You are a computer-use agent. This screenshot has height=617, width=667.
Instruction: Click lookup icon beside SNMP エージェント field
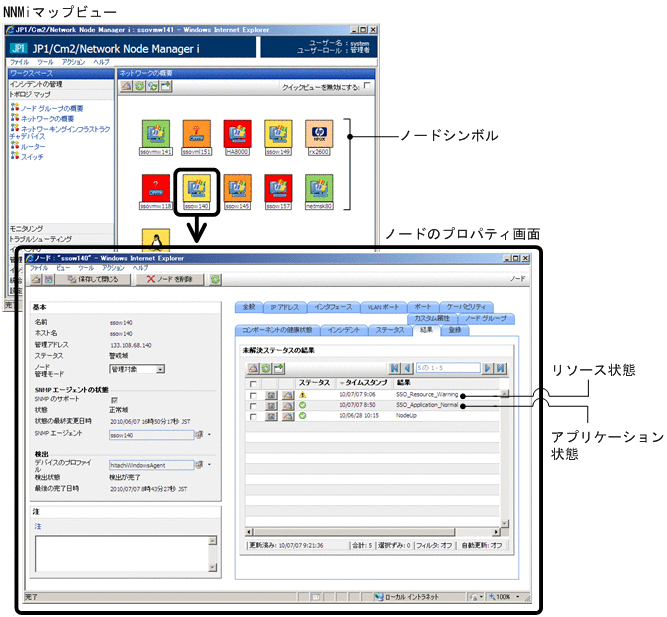click(x=199, y=435)
